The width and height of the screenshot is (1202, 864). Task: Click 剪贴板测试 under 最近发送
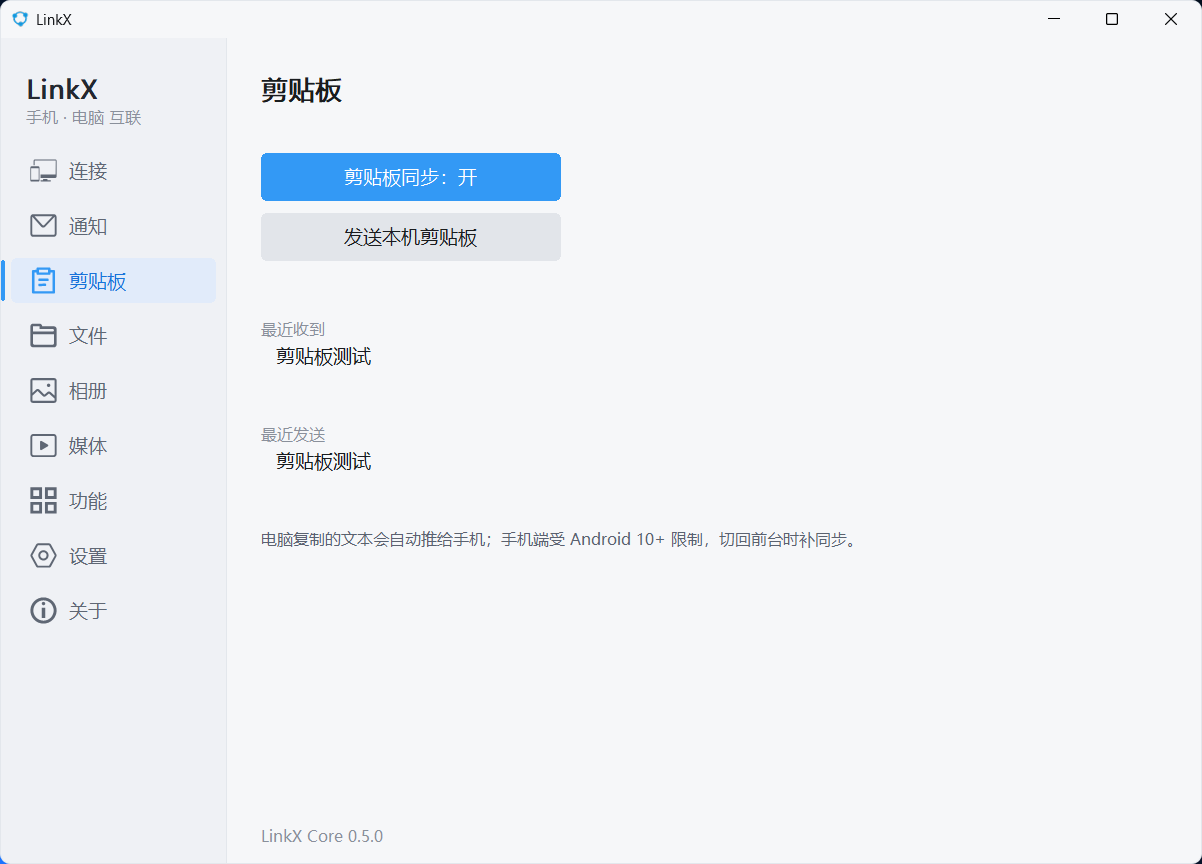coord(324,461)
